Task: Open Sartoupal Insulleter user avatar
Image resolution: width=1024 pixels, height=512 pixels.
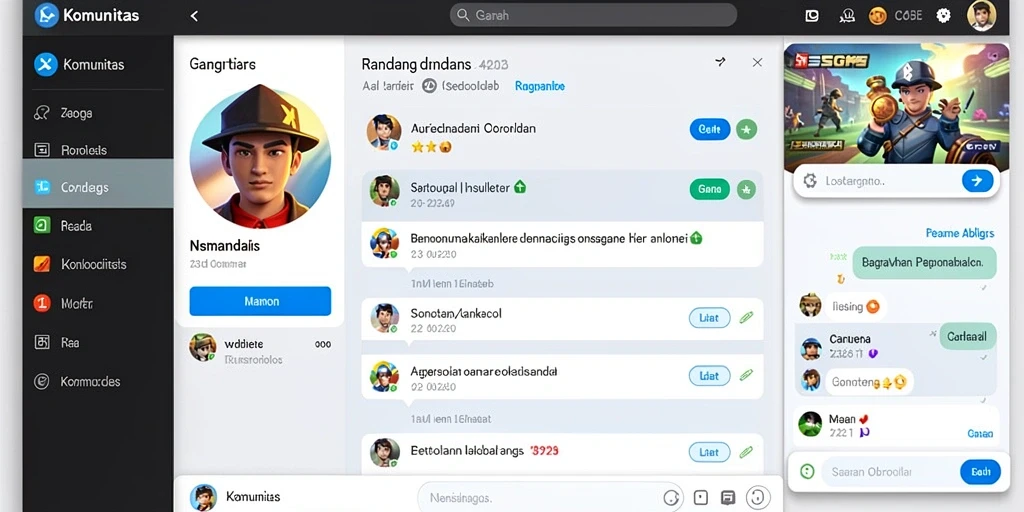Action: pyautogui.click(x=384, y=191)
